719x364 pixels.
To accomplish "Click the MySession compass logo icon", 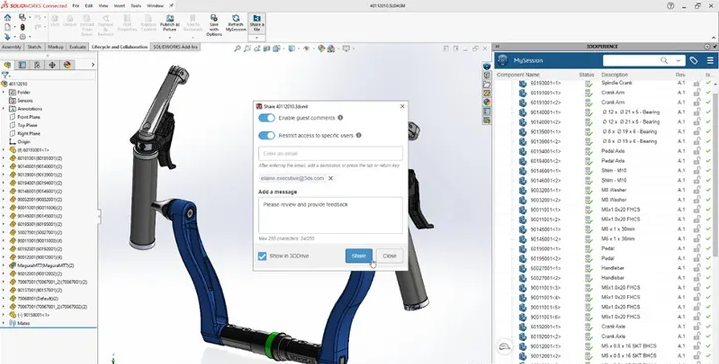I will 503,60.
